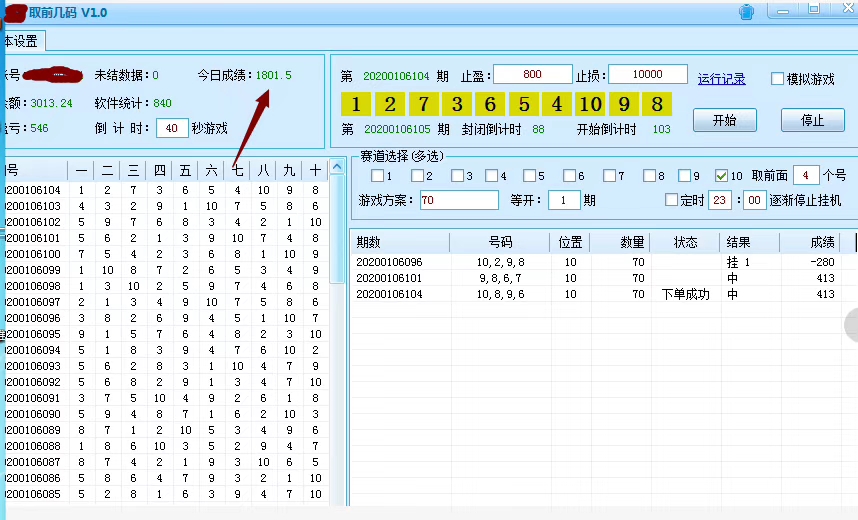
Task: Click the 等开 period input field
Action: point(564,200)
